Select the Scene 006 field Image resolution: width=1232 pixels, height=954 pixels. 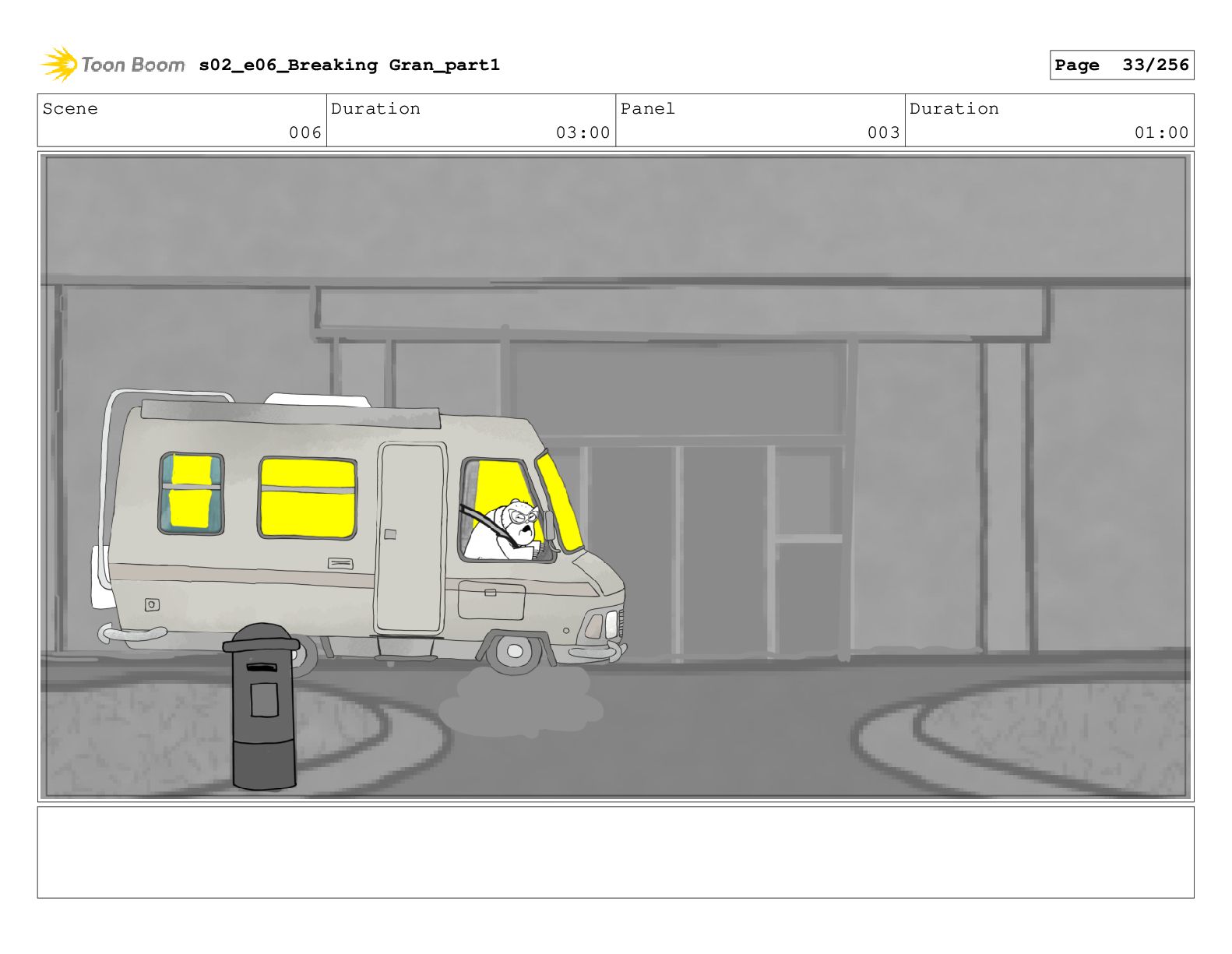(x=182, y=121)
